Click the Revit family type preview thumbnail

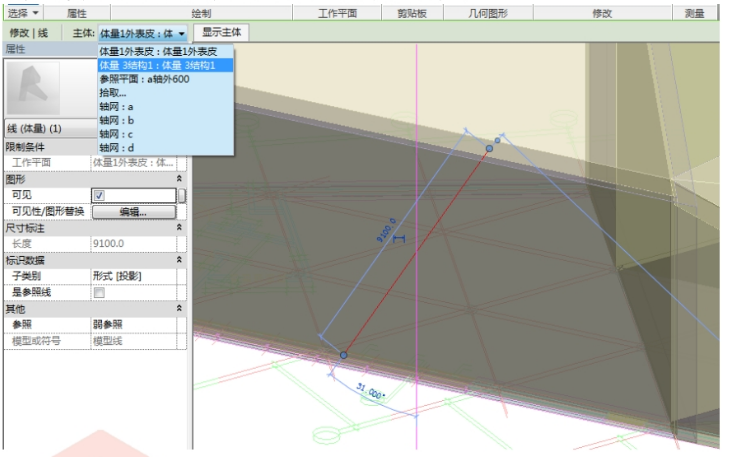click(x=33, y=88)
